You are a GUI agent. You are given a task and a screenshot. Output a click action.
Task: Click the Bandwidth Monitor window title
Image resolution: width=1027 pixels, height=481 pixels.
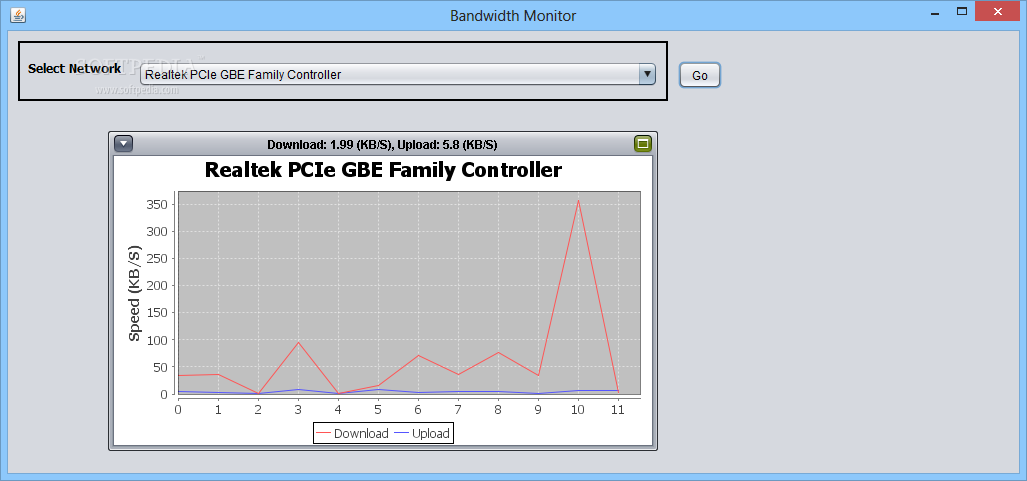coord(513,15)
